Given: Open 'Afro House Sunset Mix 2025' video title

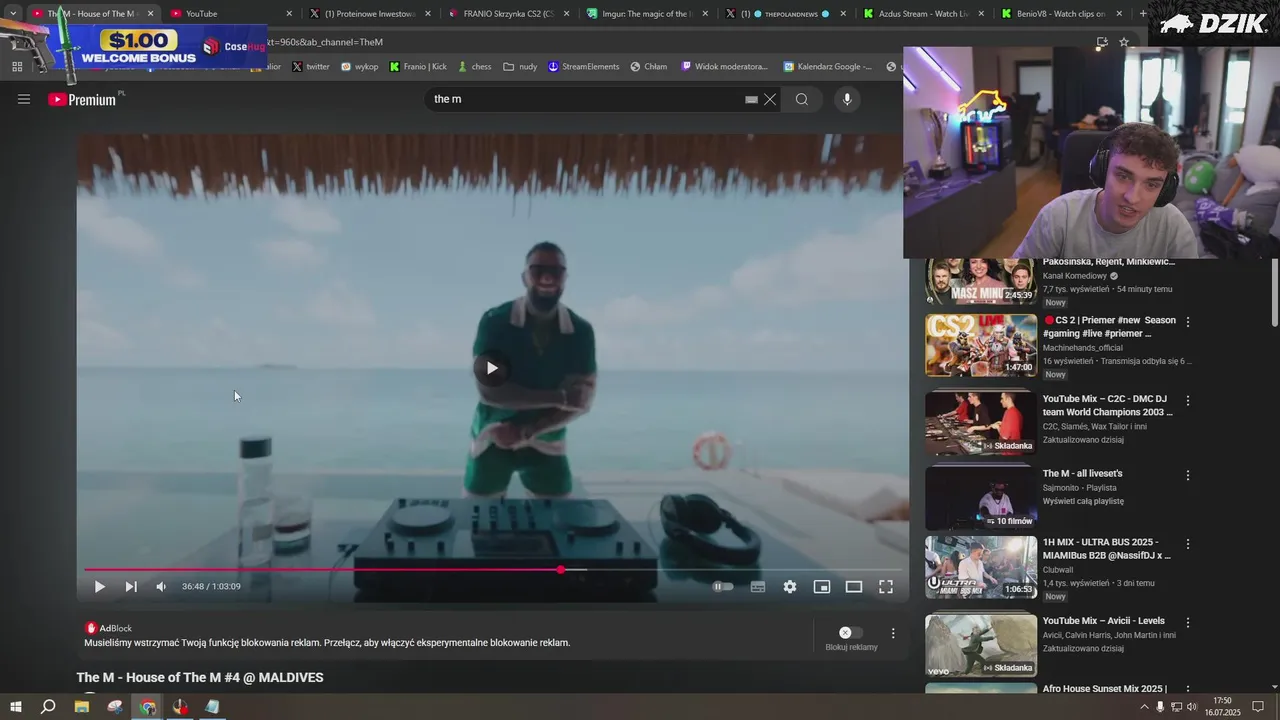Looking at the screenshot, I should click(1105, 689).
